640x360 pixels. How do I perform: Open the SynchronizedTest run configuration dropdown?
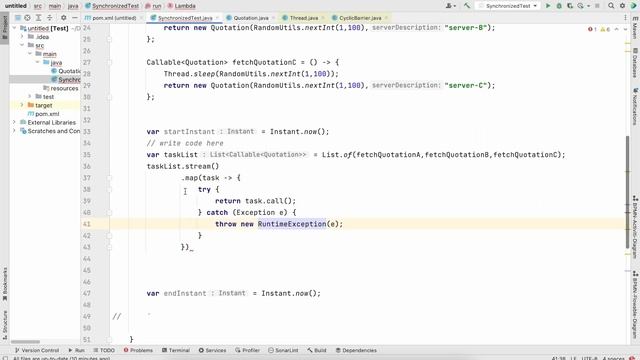[508, 6]
